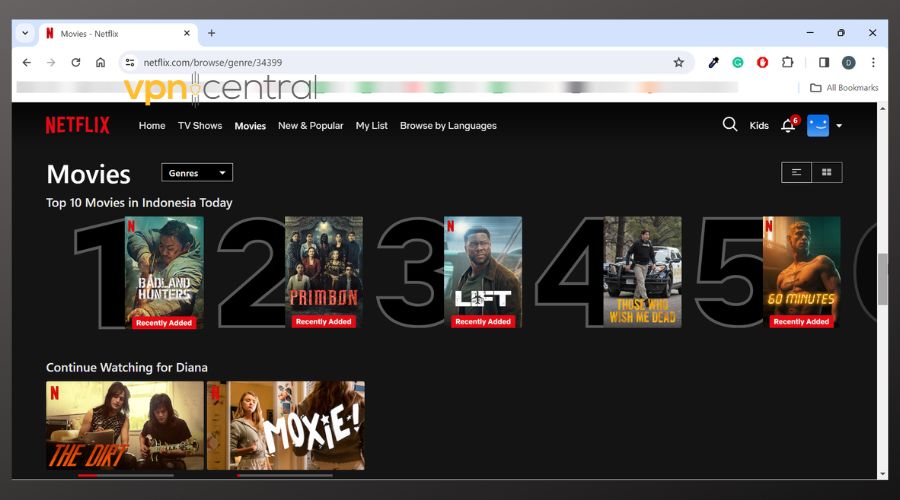The height and width of the screenshot is (500, 900).
Task: Open Chrome three-dot menu
Action: point(873,63)
